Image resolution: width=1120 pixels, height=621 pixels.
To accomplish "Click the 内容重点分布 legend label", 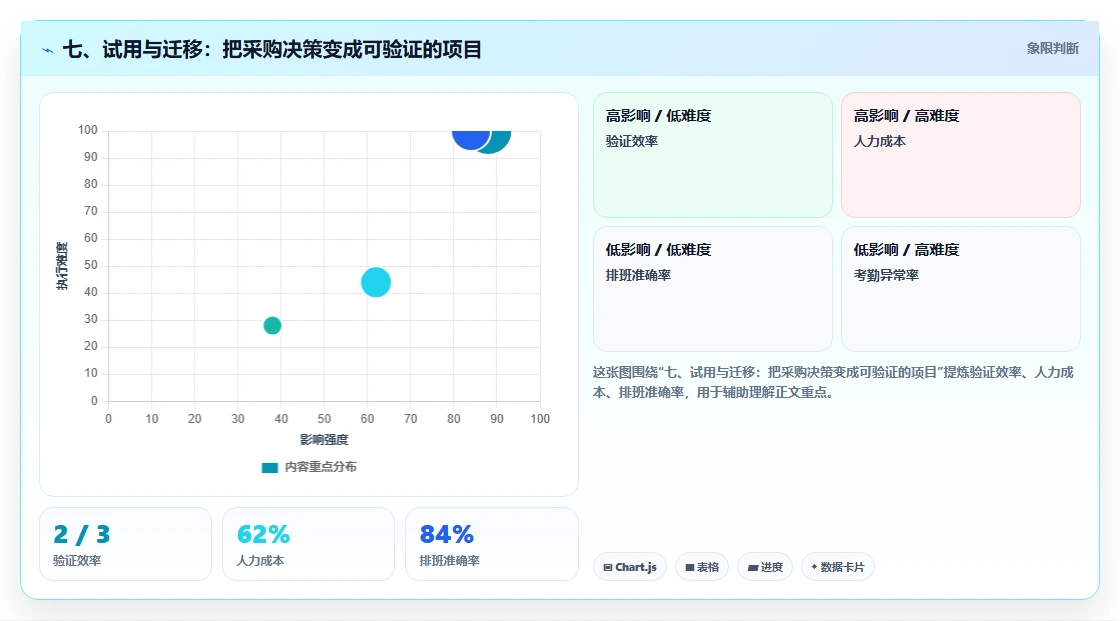I will 320,467.
